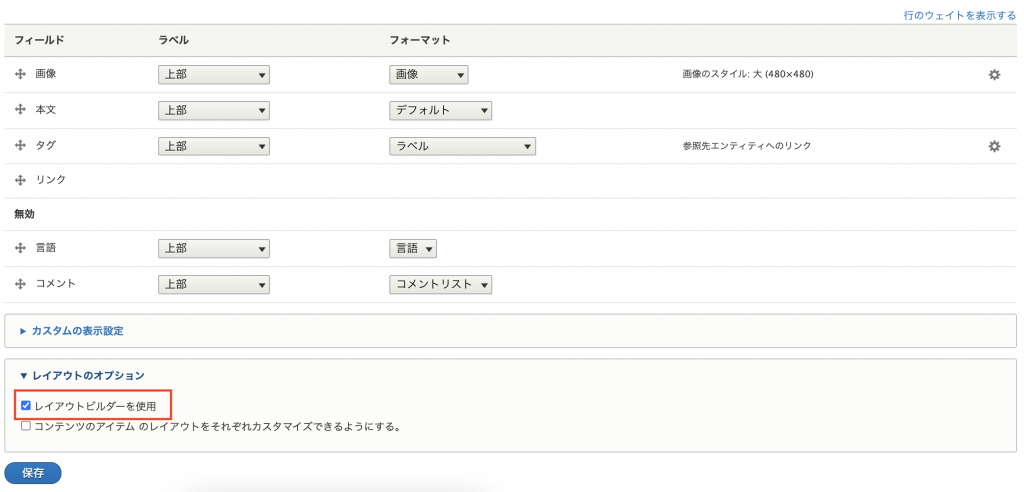Expand the カスタムの表示設定 section
The width and height of the screenshot is (1024, 492).
tap(77, 330)
